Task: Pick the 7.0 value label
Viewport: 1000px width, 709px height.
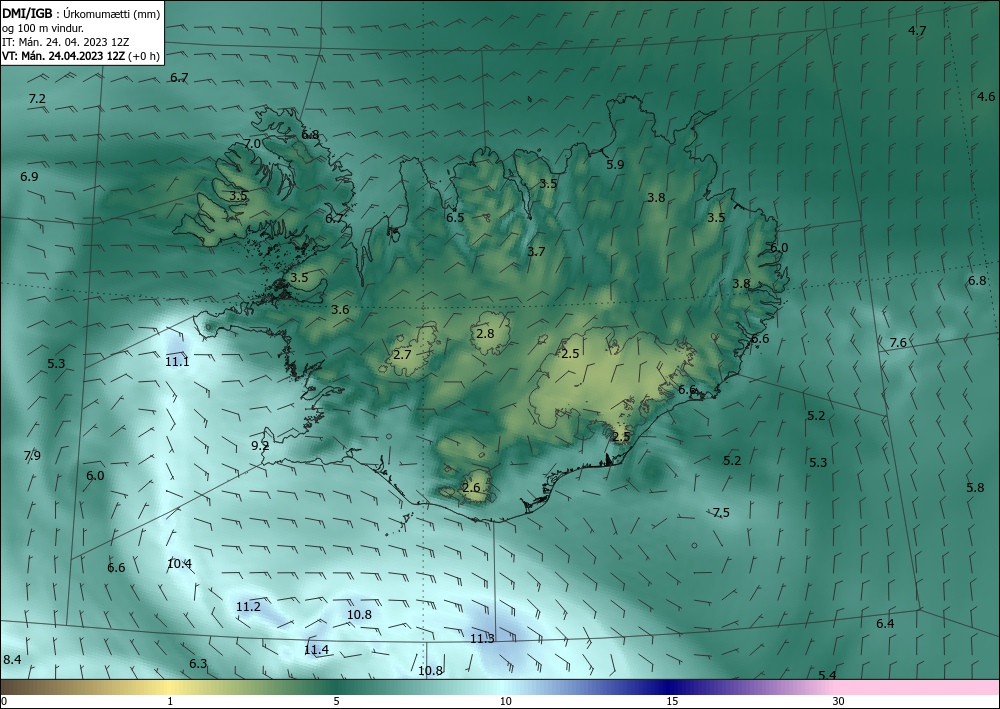Action: pyautogui.click(x=253, y=144)
